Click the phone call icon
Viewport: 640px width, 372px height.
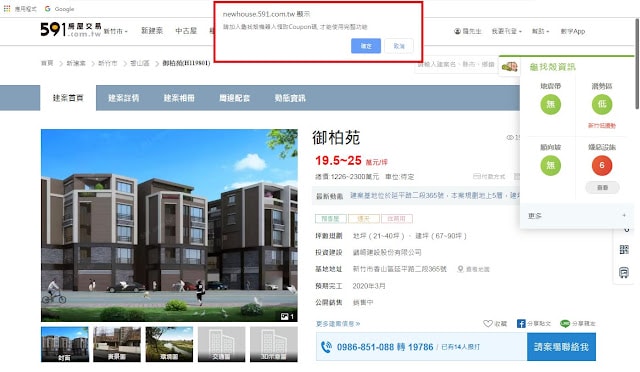coord(326,347)
